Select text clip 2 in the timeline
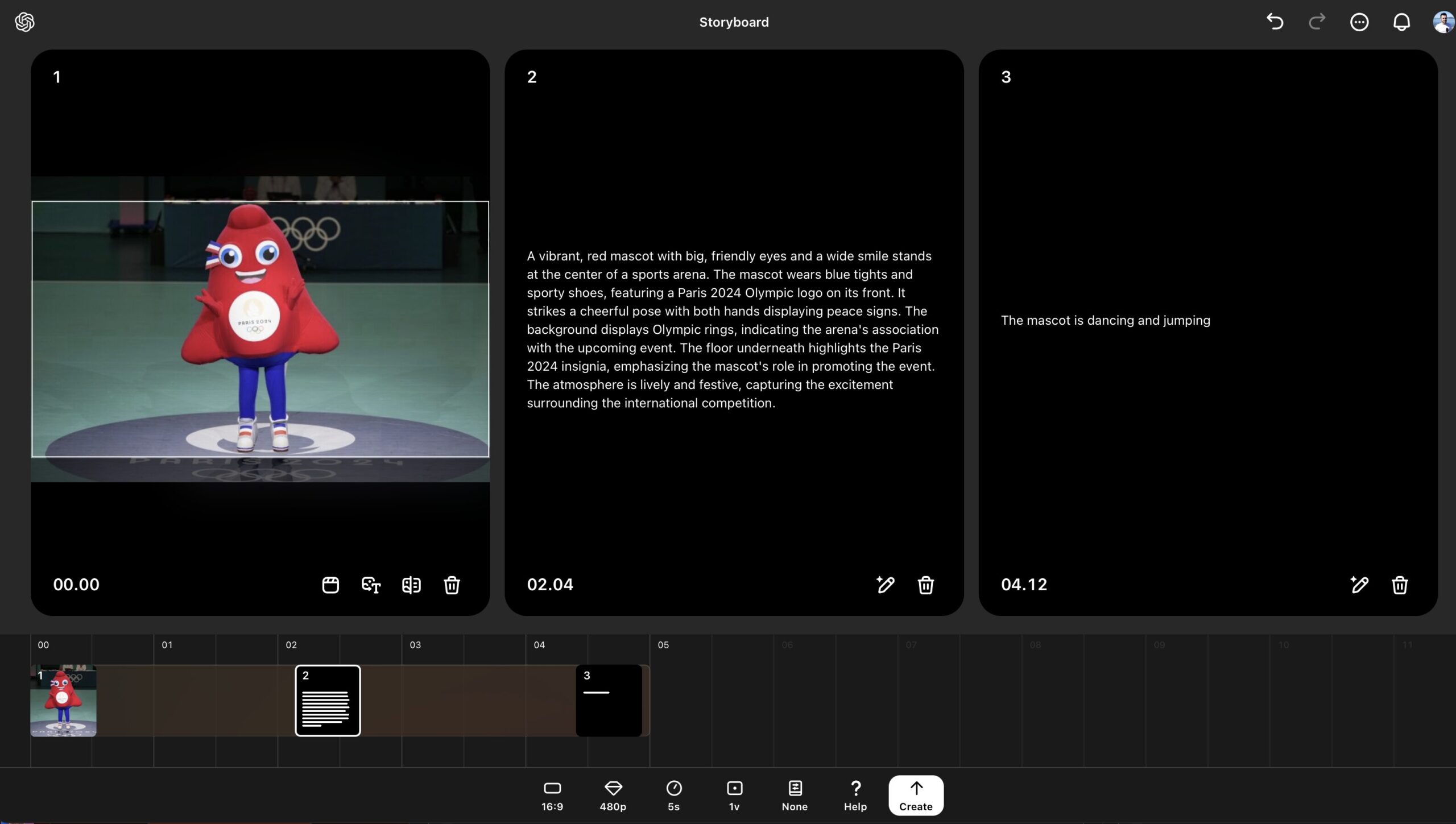The height and width of the screenshot is (824, 1456). (328, 701)
